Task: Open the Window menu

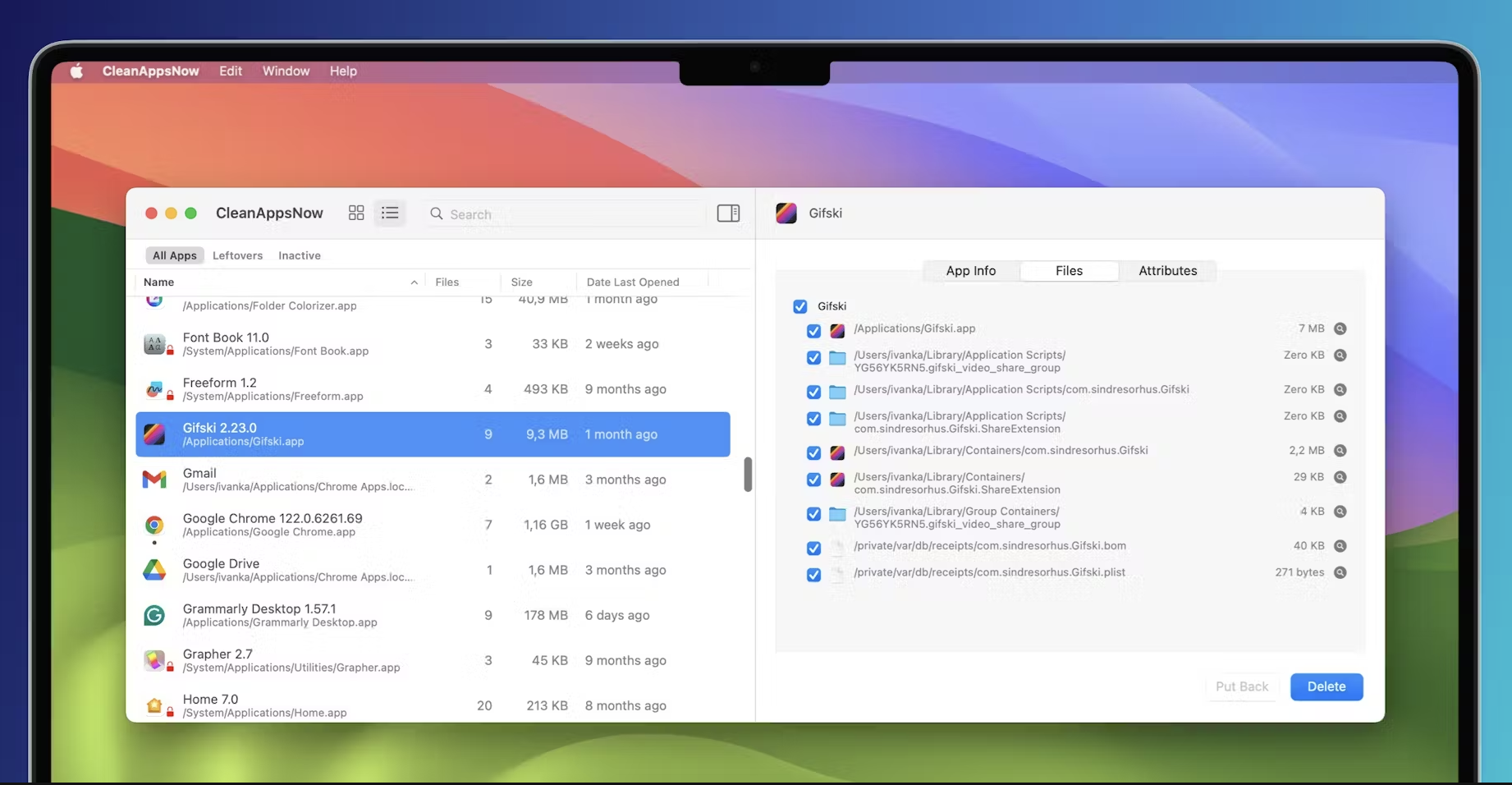Action: coord(286,71)
